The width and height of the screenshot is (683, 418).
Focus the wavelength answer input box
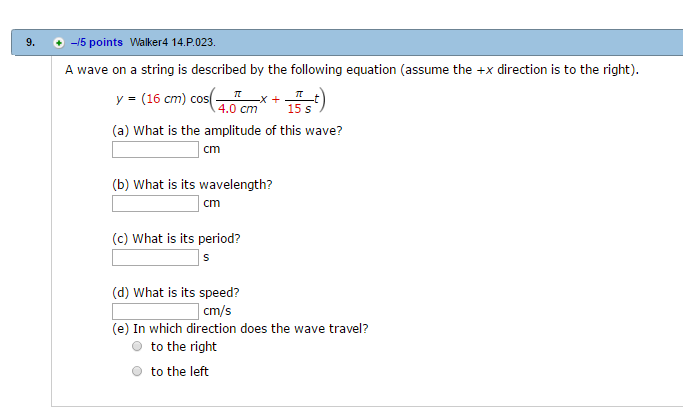tap(155, 204)
